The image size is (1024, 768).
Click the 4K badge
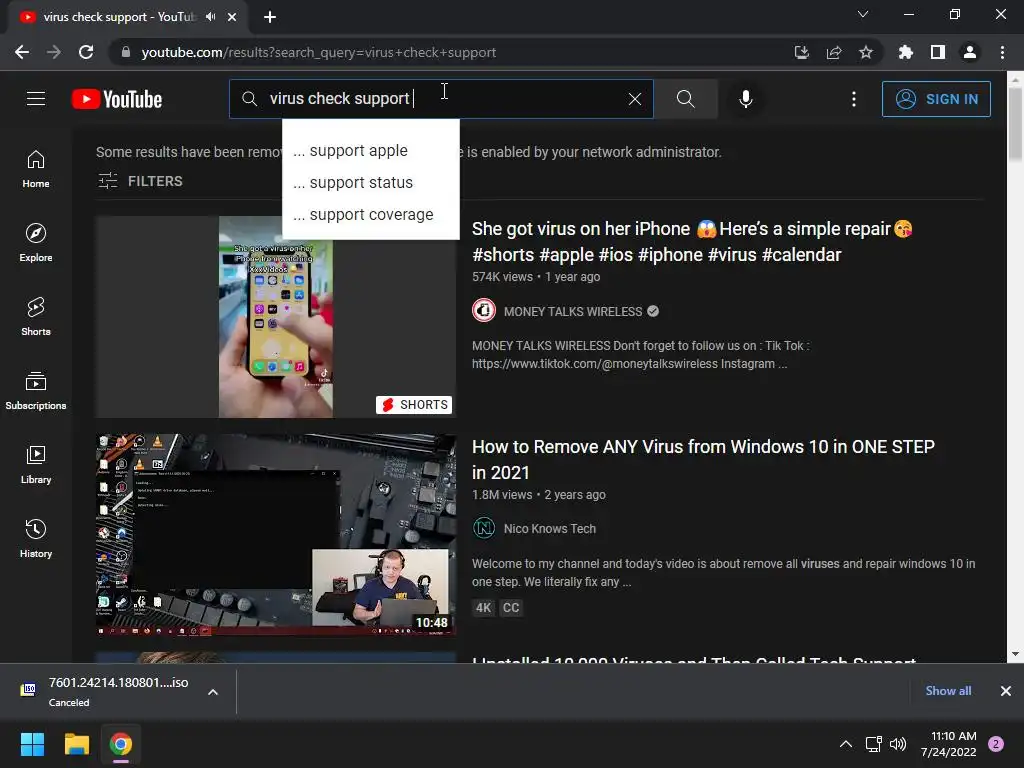pos(483,608)
